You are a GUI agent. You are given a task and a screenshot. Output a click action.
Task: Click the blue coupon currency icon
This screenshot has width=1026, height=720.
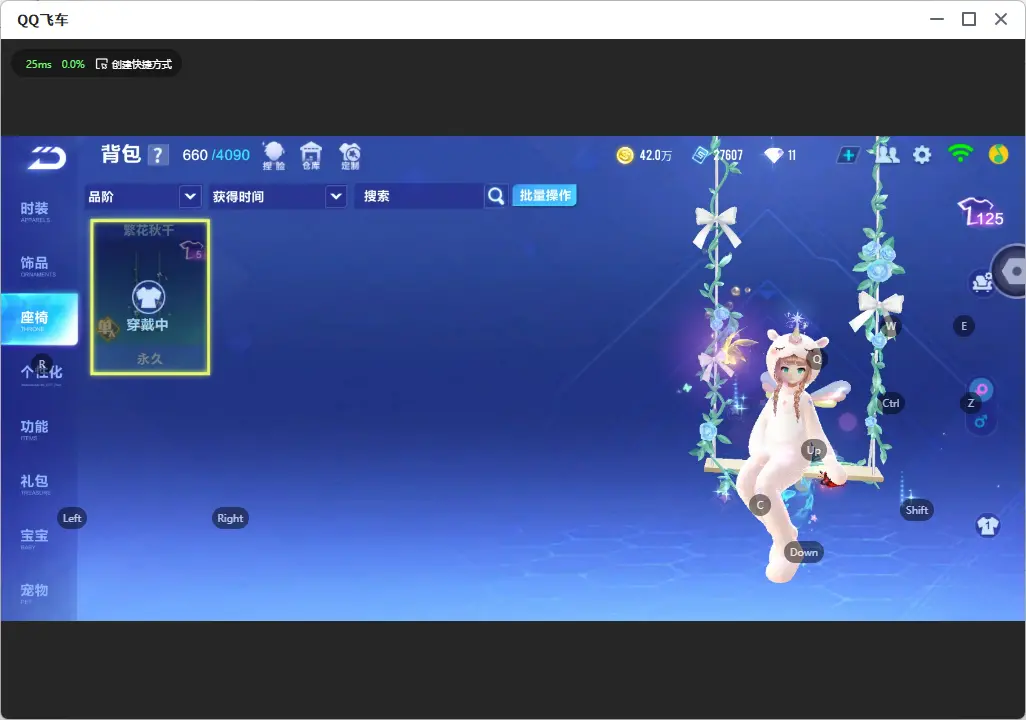coord(701,155)
